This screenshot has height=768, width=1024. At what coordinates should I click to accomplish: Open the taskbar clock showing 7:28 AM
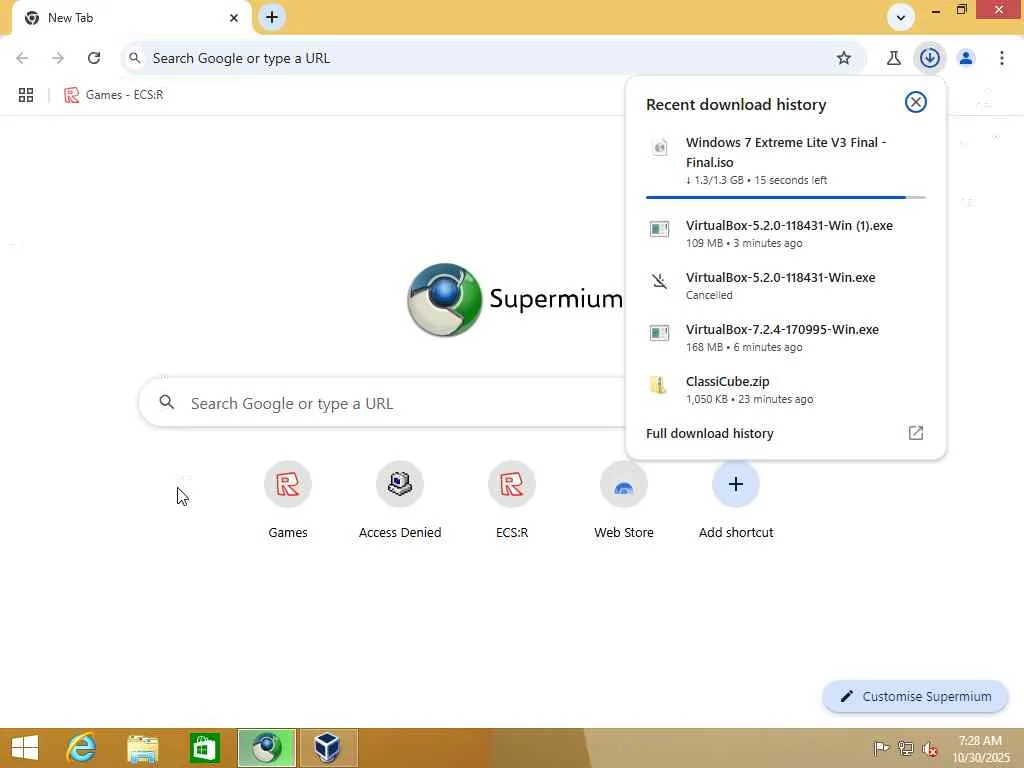980,749
